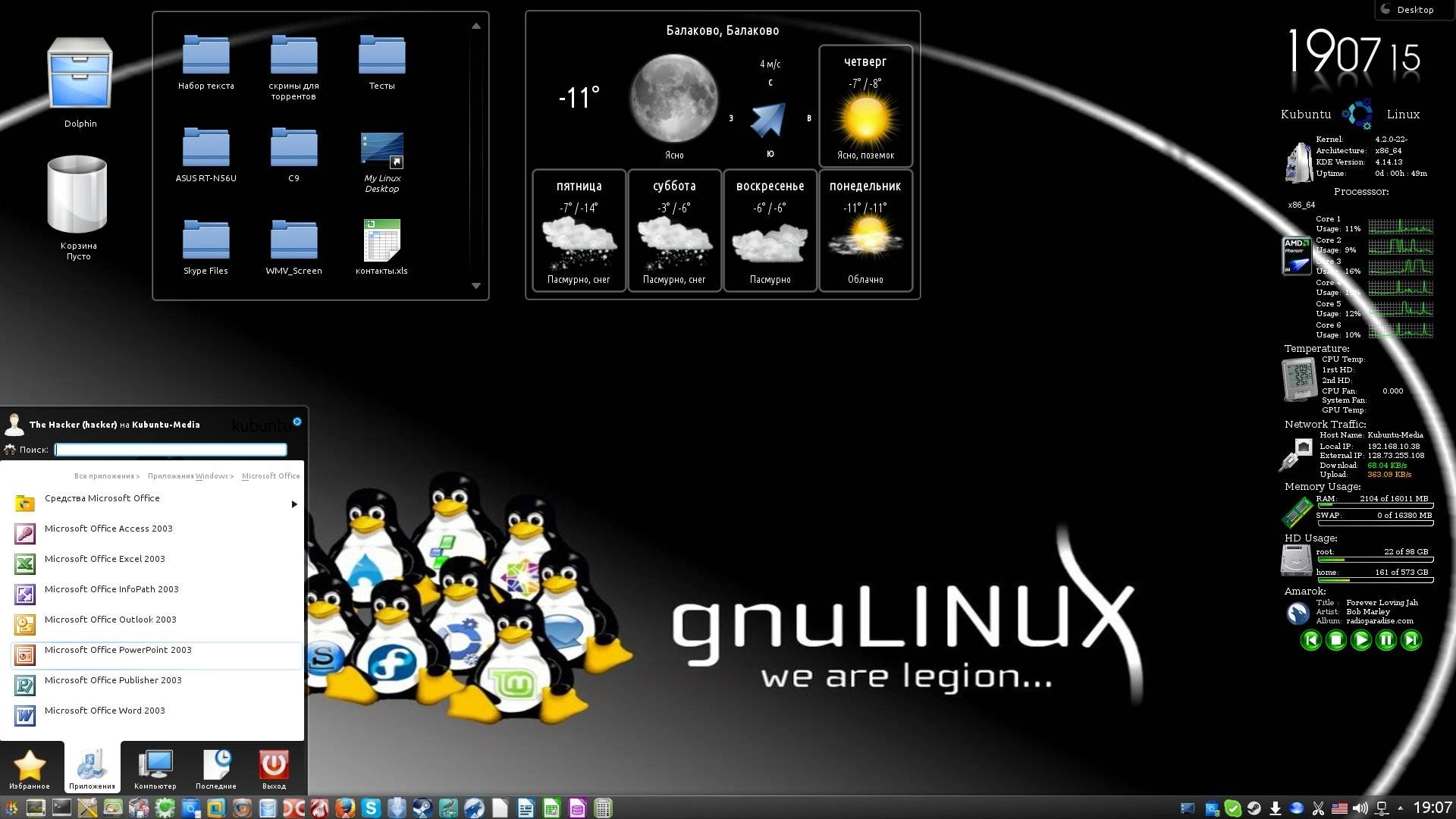Start Microsoft Office PowerPoint 2003
This screenshot has width=1456, height=819.
[157, 654]
